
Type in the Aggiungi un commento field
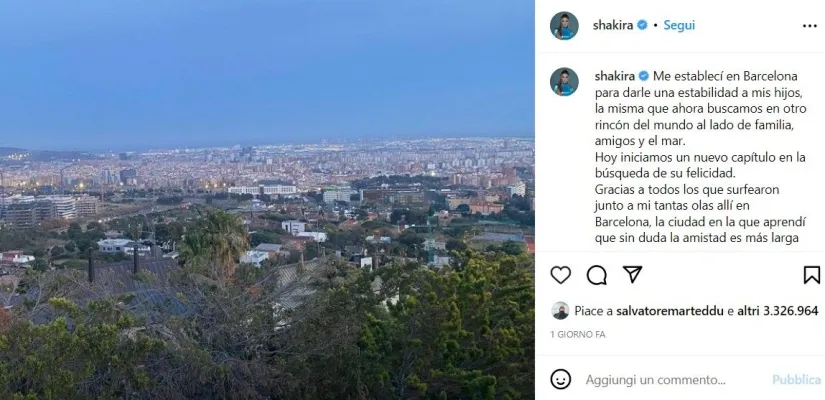(670, 380)
